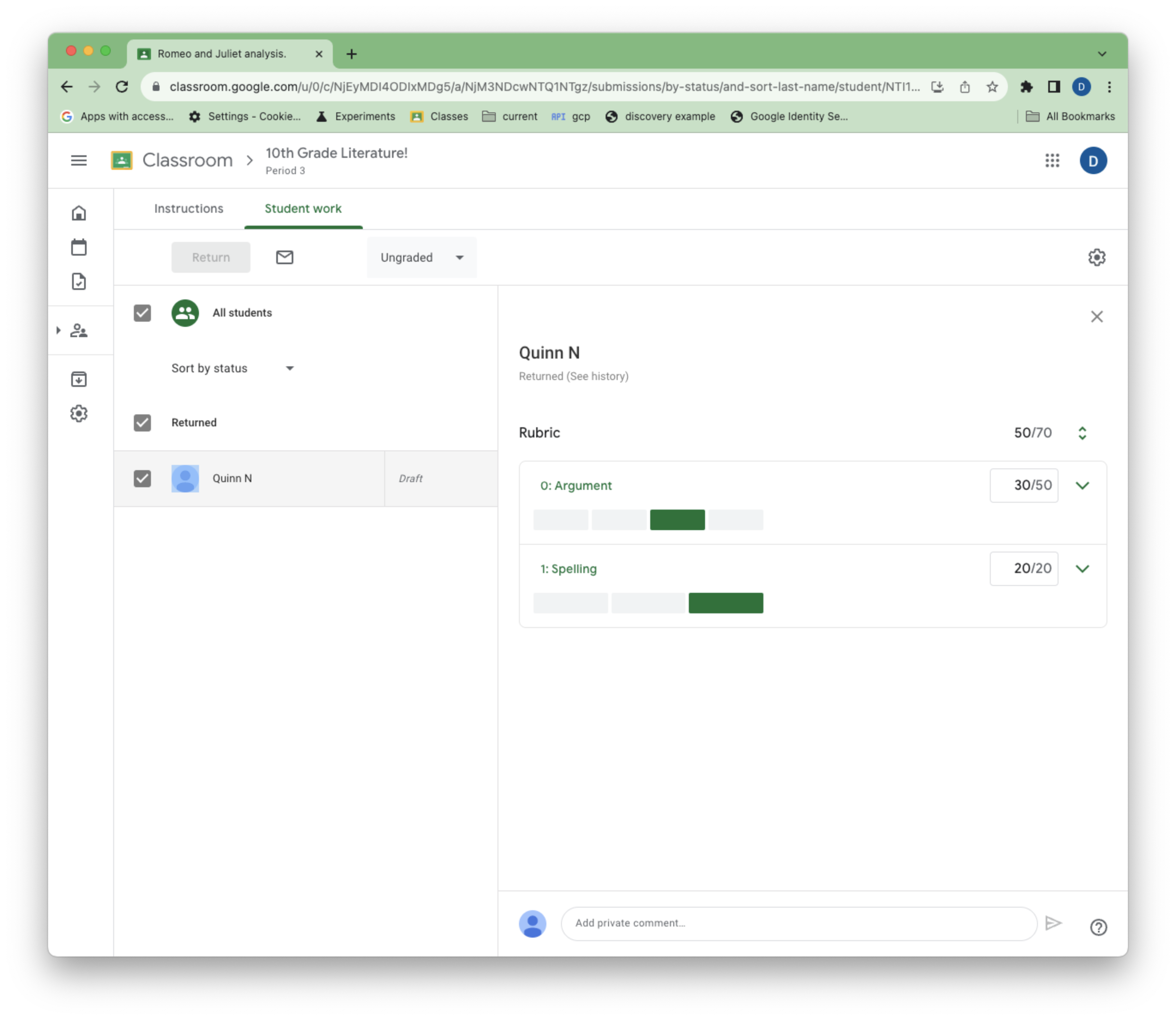The height and width of the screenshot is (1020, 1176).
Task: Toggle checkbox next to Quinn N
Action: [x=143, y=478]
